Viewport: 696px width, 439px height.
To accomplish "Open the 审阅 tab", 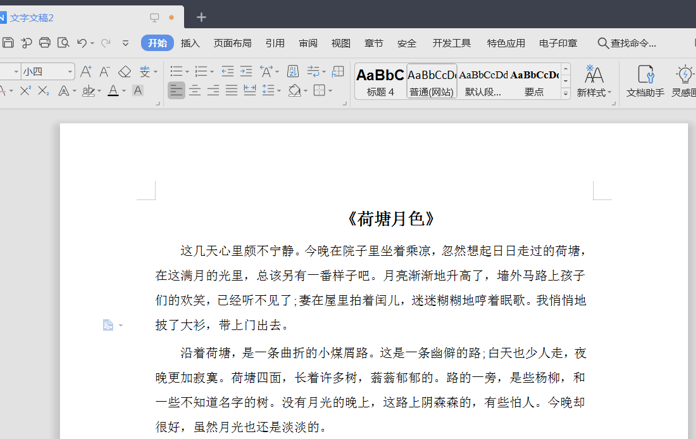I will pyautogui.click(x=308, y=43).
